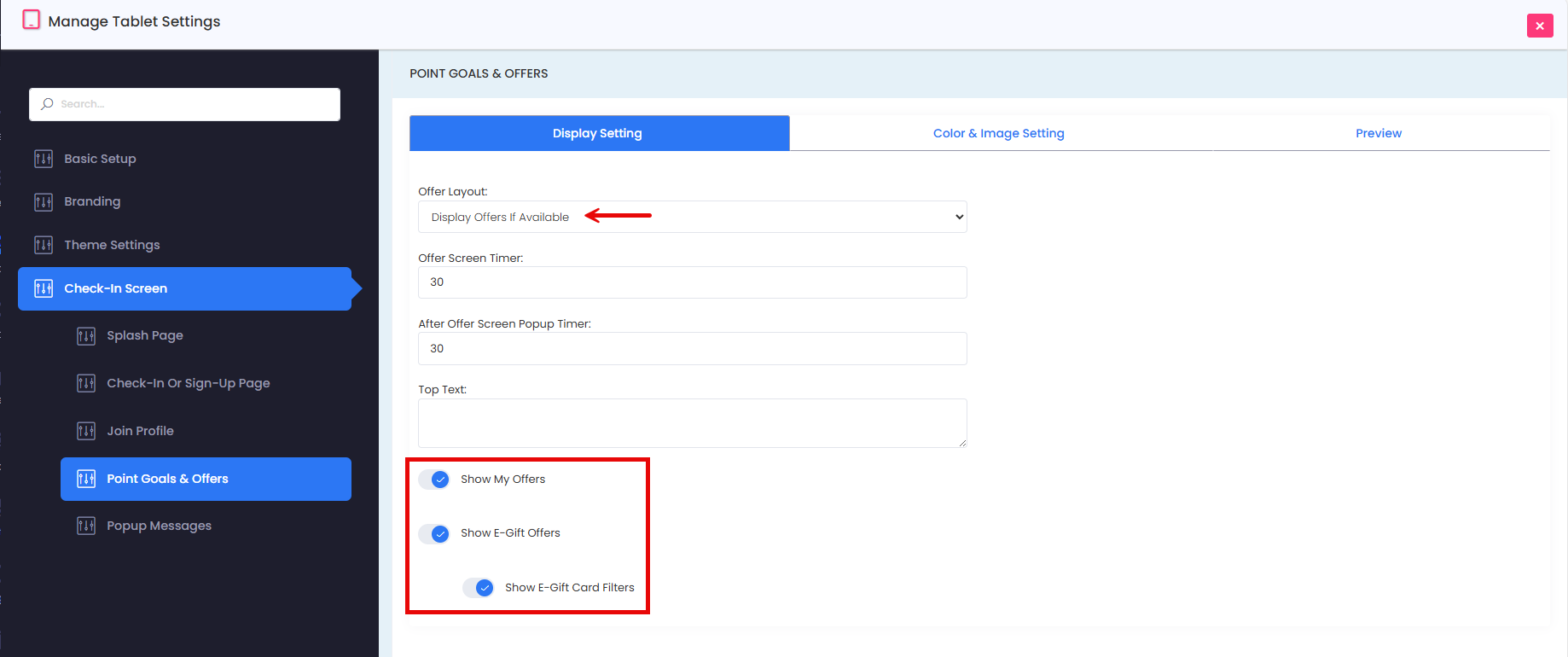Click the Popup Messages sliders icon
The image size is (1568, 657).
pos(86,526)
